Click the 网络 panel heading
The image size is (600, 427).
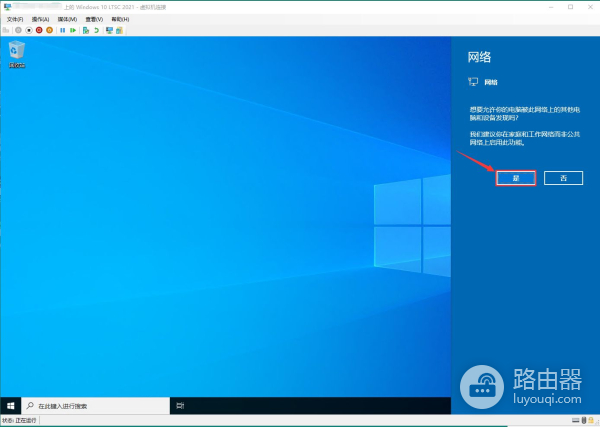479,57
